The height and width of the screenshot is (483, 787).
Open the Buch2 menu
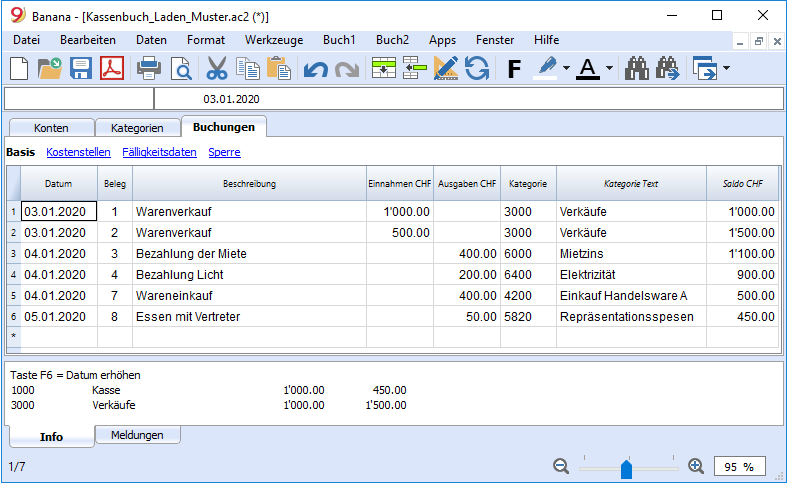pyautogui.click(x=392, y=40)
